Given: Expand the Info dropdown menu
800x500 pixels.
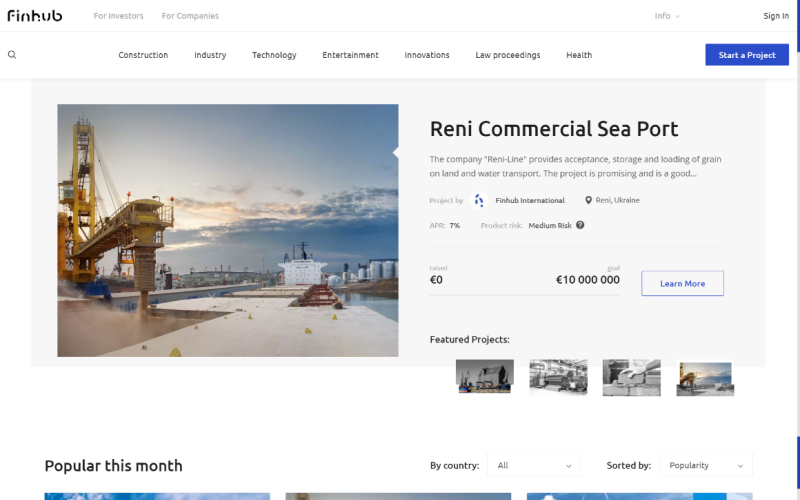Looking at the screenshot, I should (667, 16).
